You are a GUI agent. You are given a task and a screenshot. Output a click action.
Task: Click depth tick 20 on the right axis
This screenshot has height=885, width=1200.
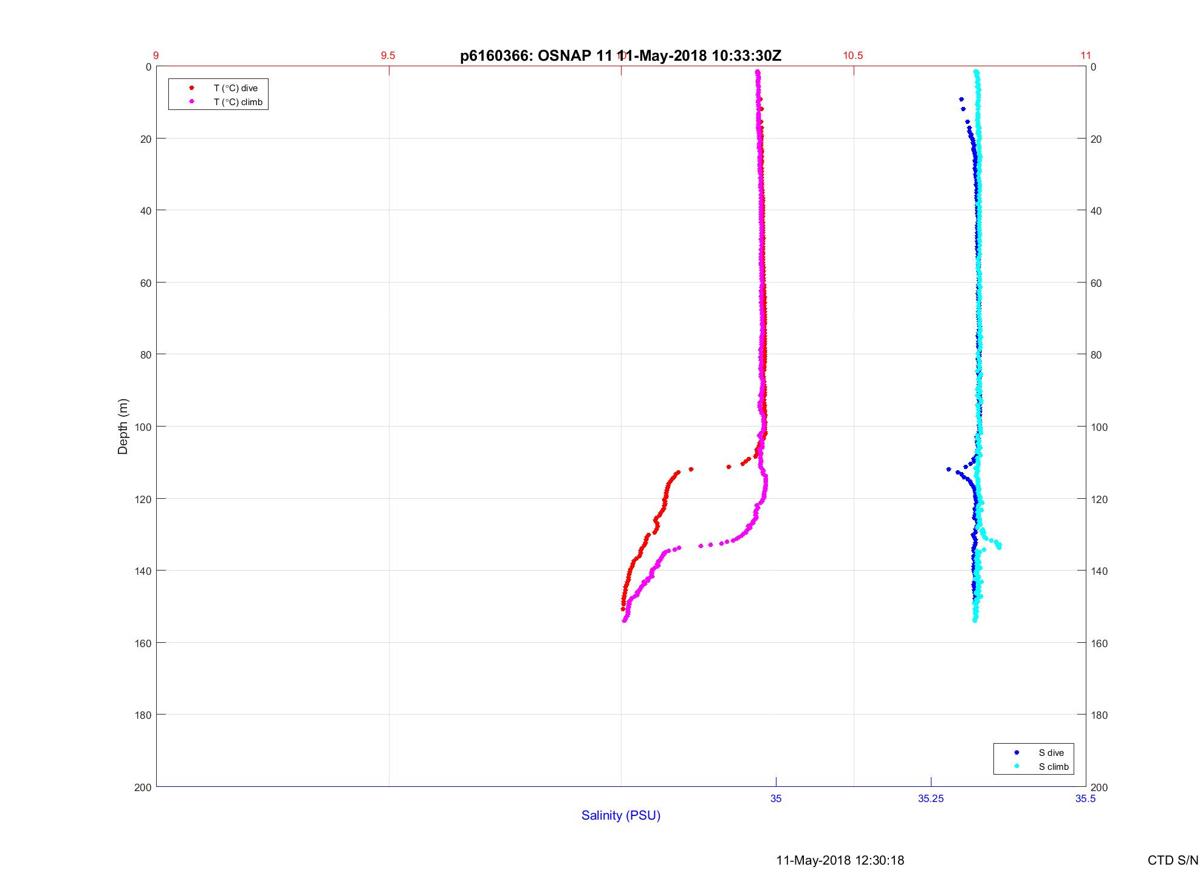pyautogui.click(x=1097, y=139)
